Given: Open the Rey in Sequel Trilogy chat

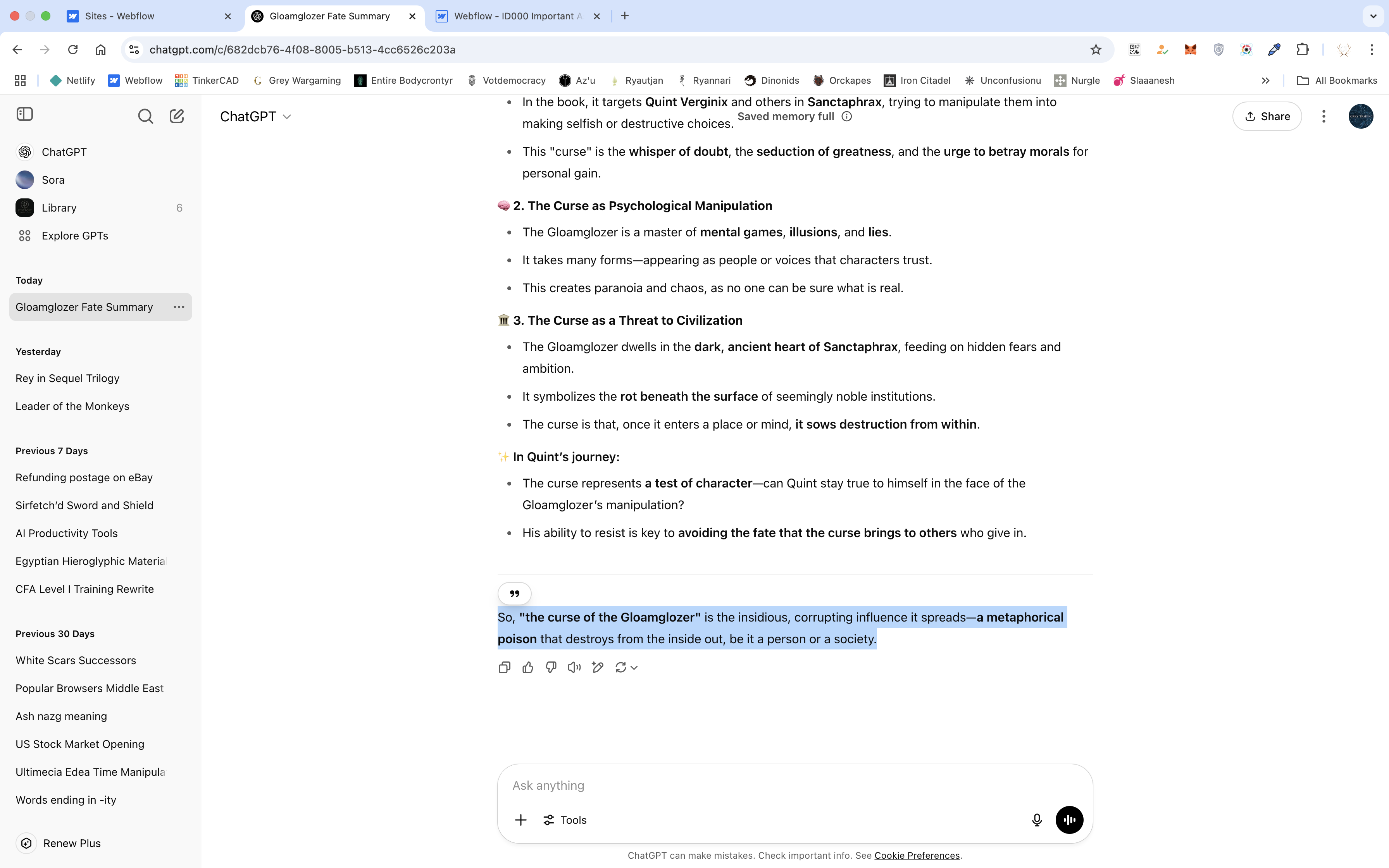Looking at the screenshot, I should pyautogui.click(x=68, y=378).
